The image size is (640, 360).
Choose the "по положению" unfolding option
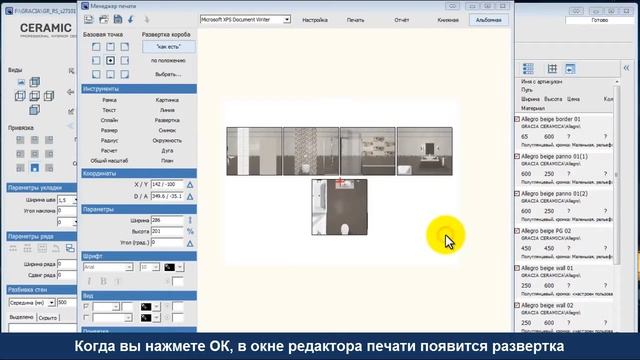pos(168,60)
